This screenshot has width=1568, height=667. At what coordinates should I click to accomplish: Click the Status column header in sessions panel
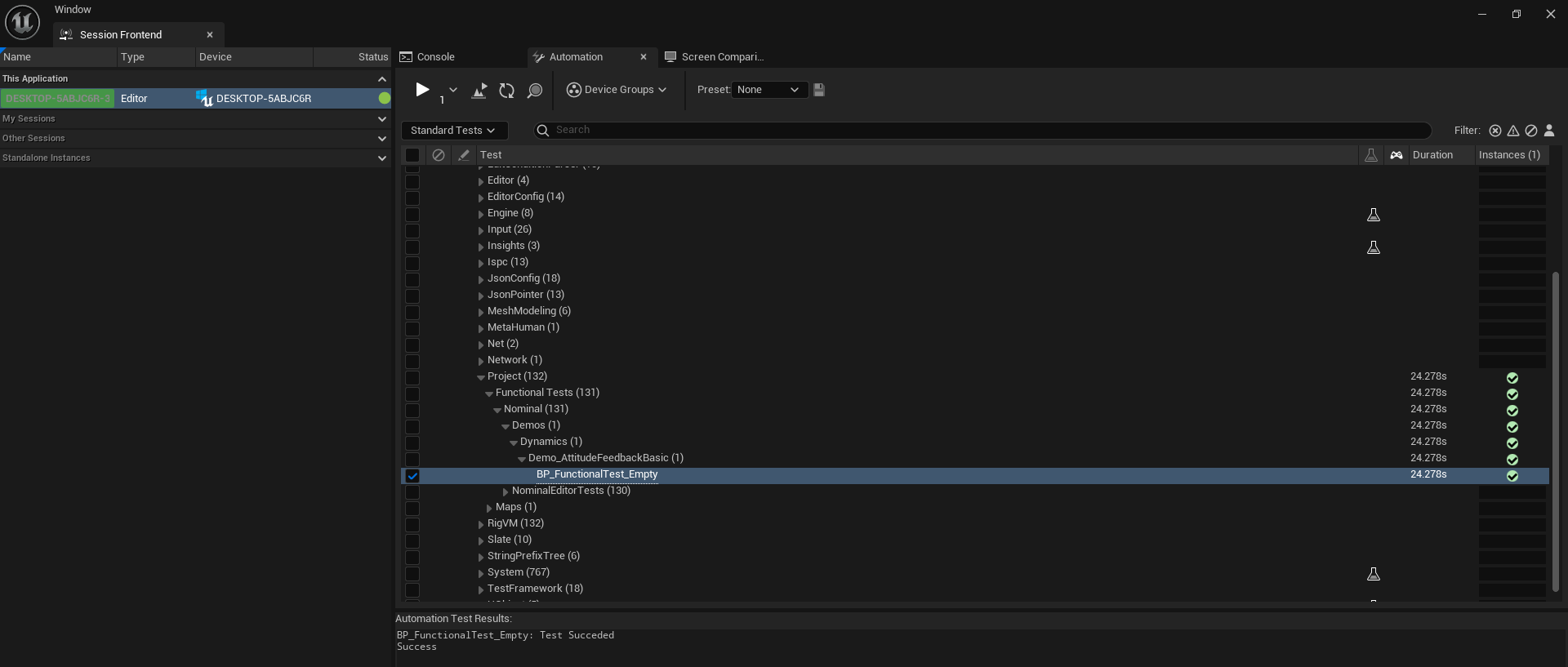click(x=352, y=57)
